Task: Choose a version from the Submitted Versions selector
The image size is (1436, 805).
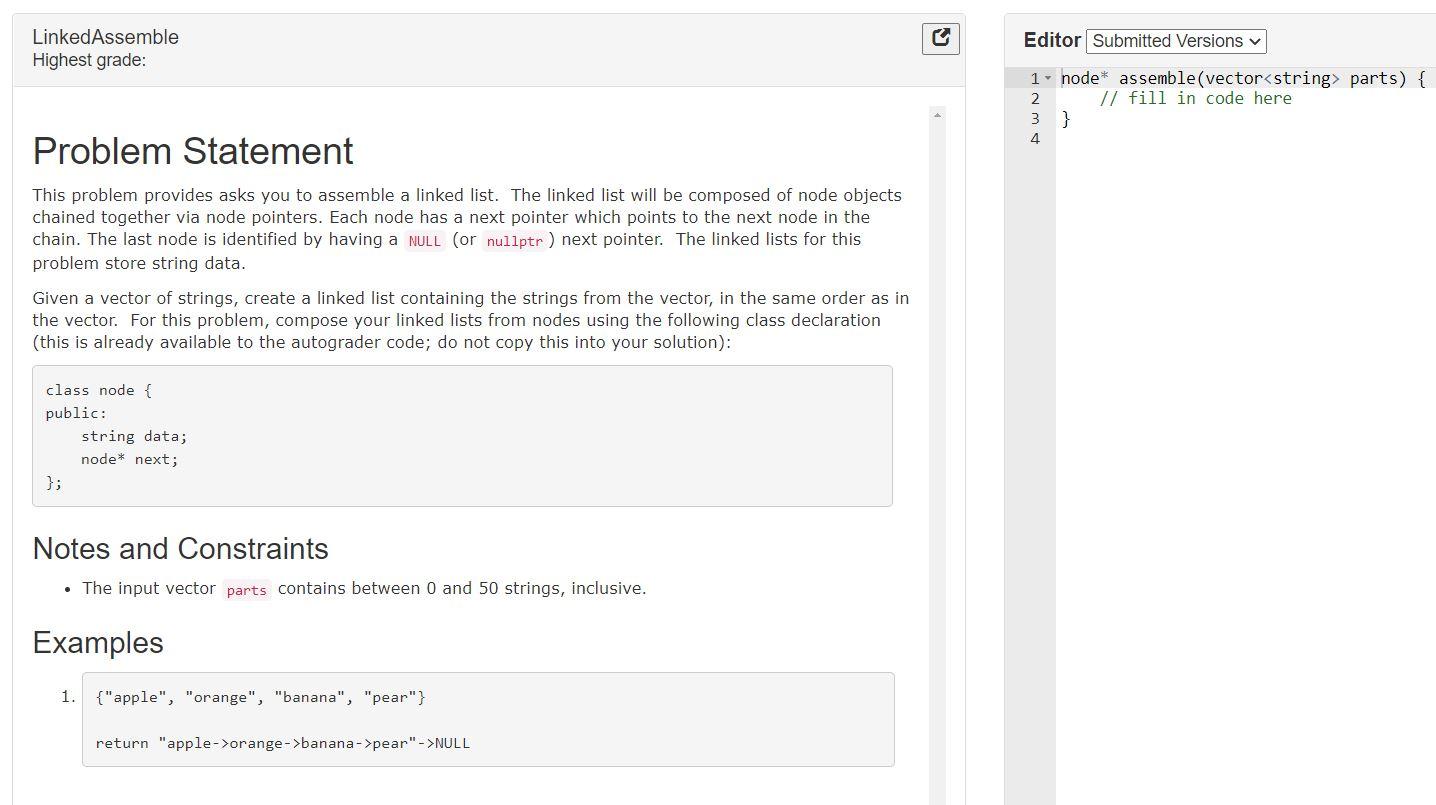Action: pos(1175,41)
